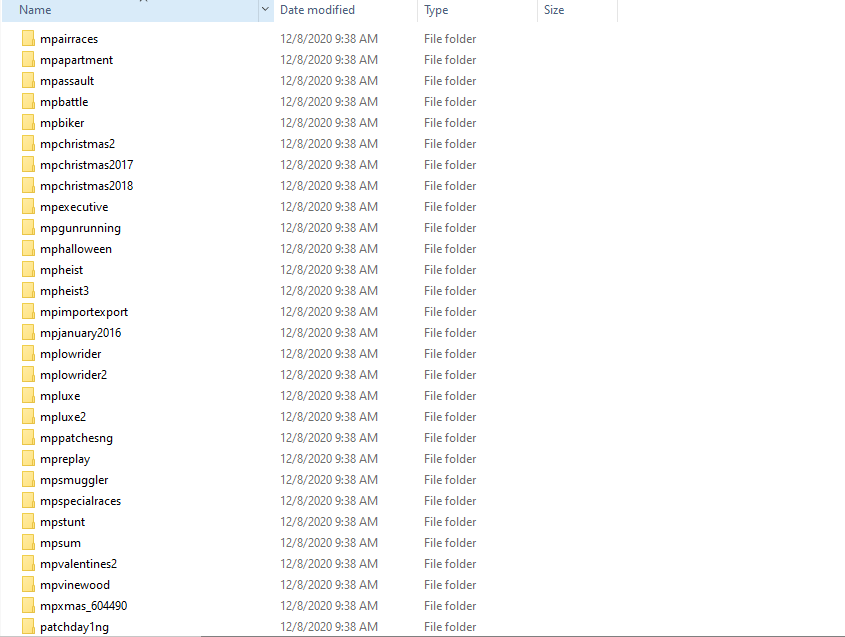
Task: Select the mpvalentines2 folder name
Action: pyautogui.click(x=79, y=564)
